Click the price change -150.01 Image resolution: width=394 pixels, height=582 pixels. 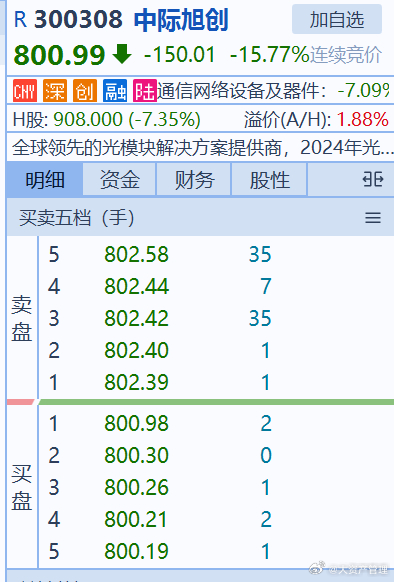point(180,55)
